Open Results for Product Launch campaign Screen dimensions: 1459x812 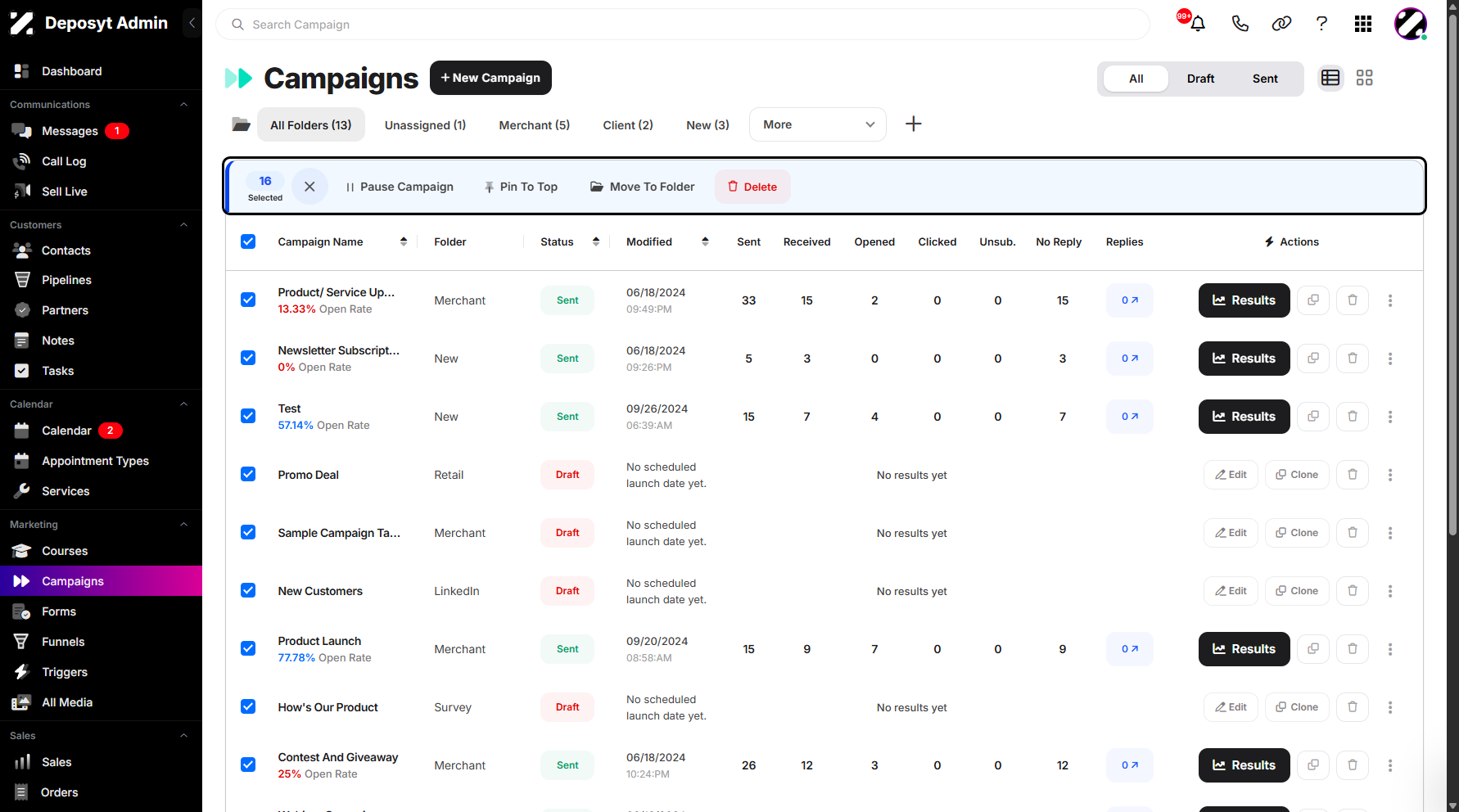[x=1244, y=649]
